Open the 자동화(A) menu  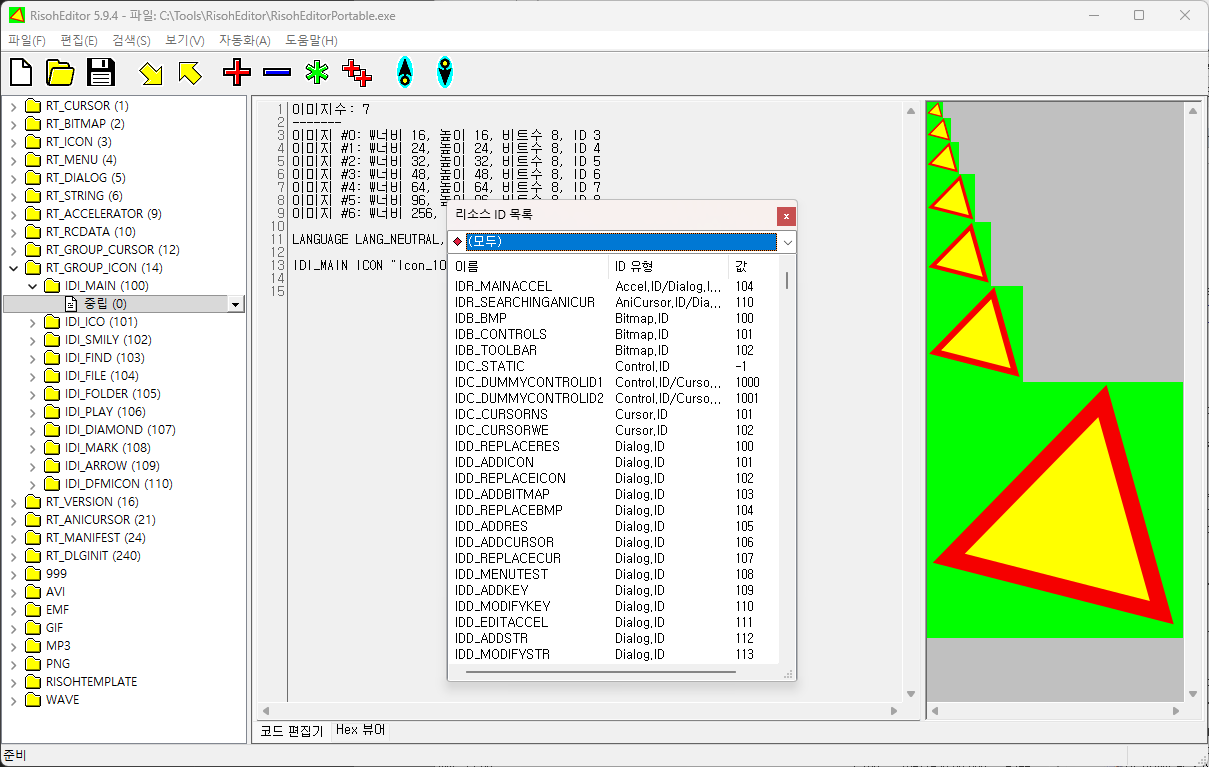point(245,40)
